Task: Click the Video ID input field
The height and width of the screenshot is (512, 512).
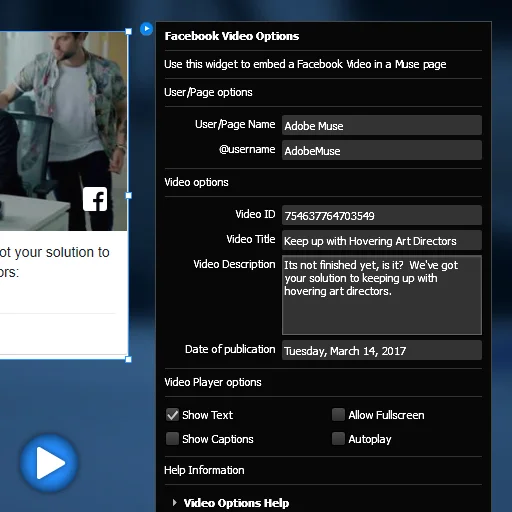Action: (x=382, y=215)
